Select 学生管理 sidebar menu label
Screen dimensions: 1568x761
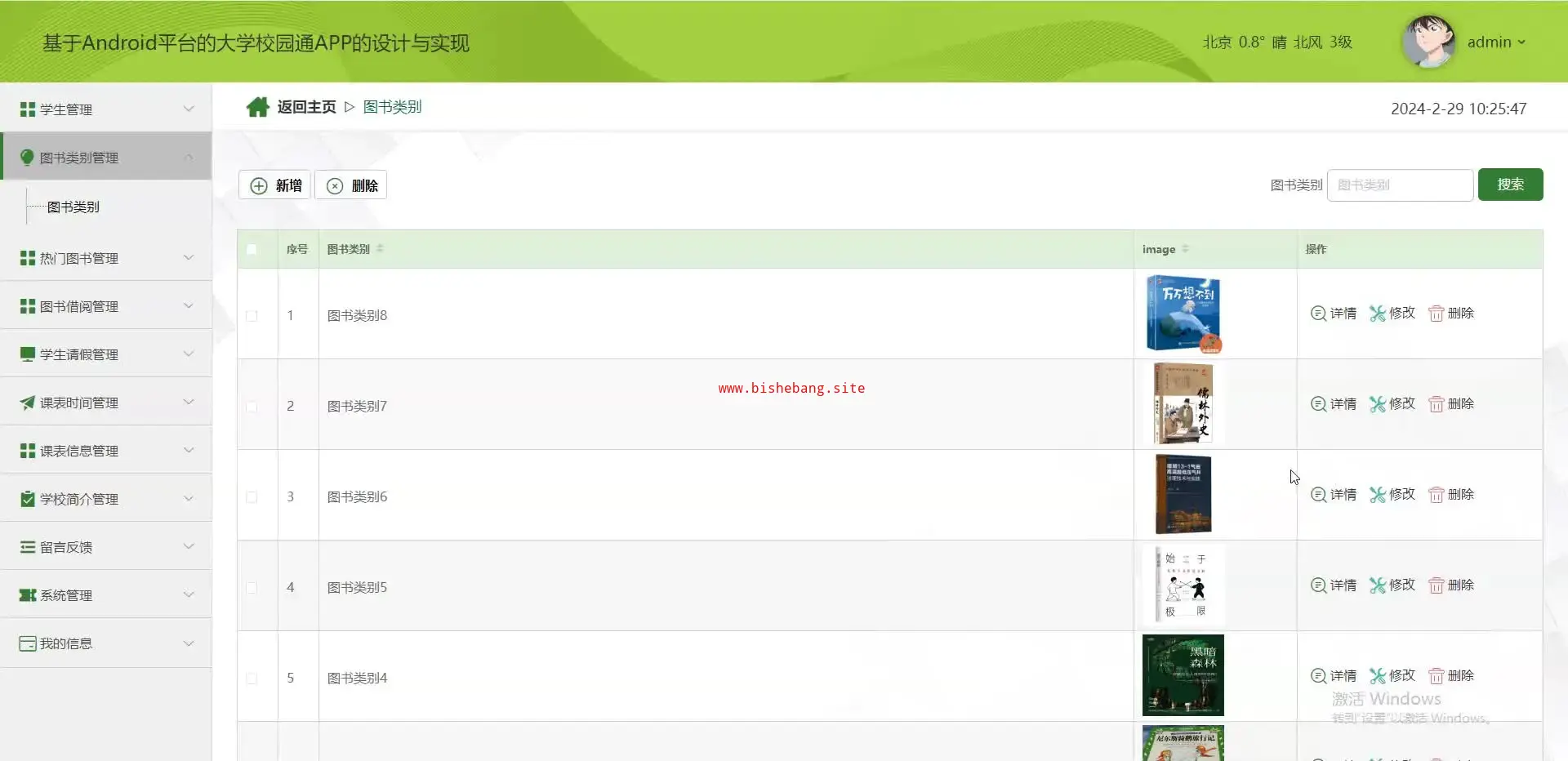(66, 109)
